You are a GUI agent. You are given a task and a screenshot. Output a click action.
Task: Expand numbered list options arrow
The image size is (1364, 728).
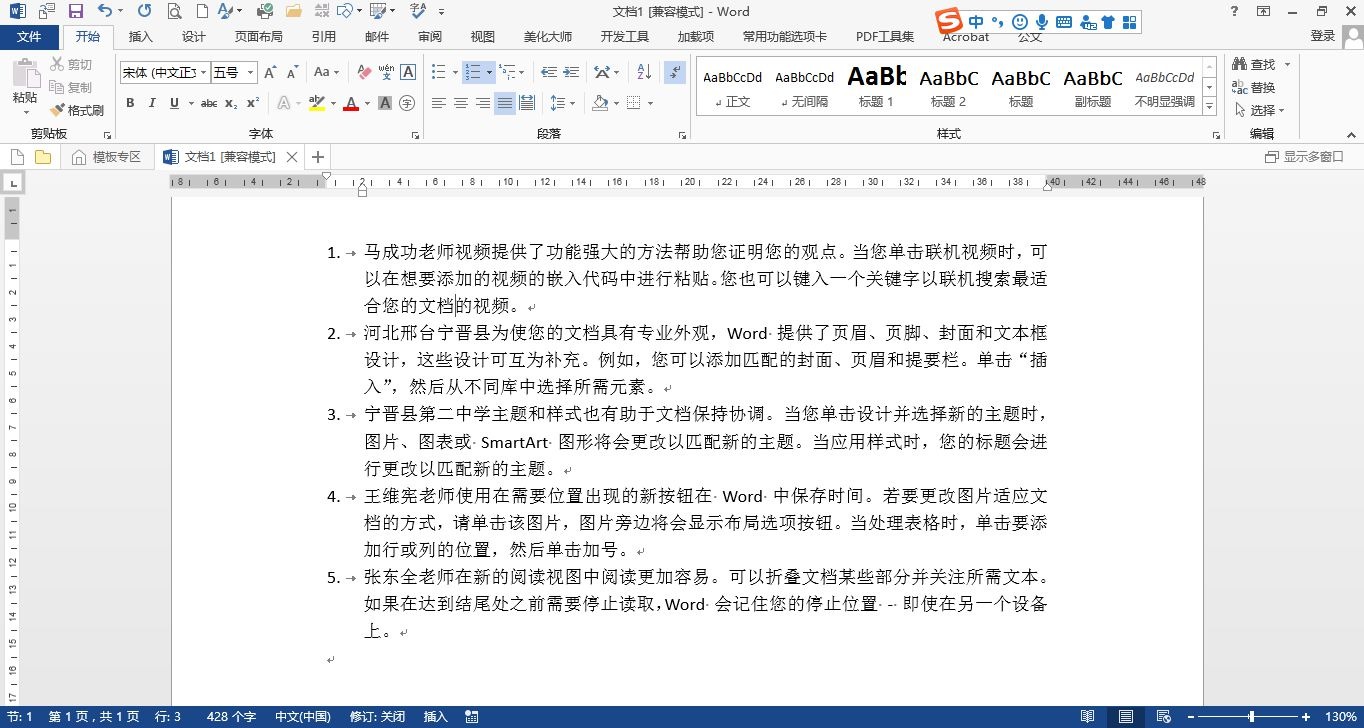[489, 72]
